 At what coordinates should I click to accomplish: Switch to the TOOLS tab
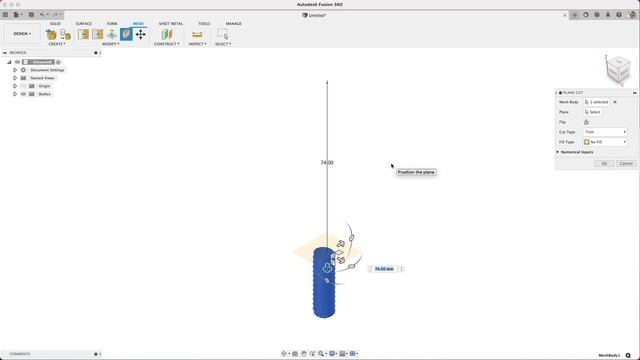(x=204, y=24)
